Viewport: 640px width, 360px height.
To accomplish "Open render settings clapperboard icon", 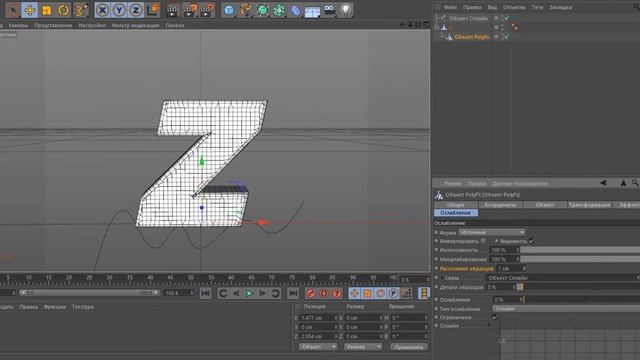I will (x=207, y=10).
